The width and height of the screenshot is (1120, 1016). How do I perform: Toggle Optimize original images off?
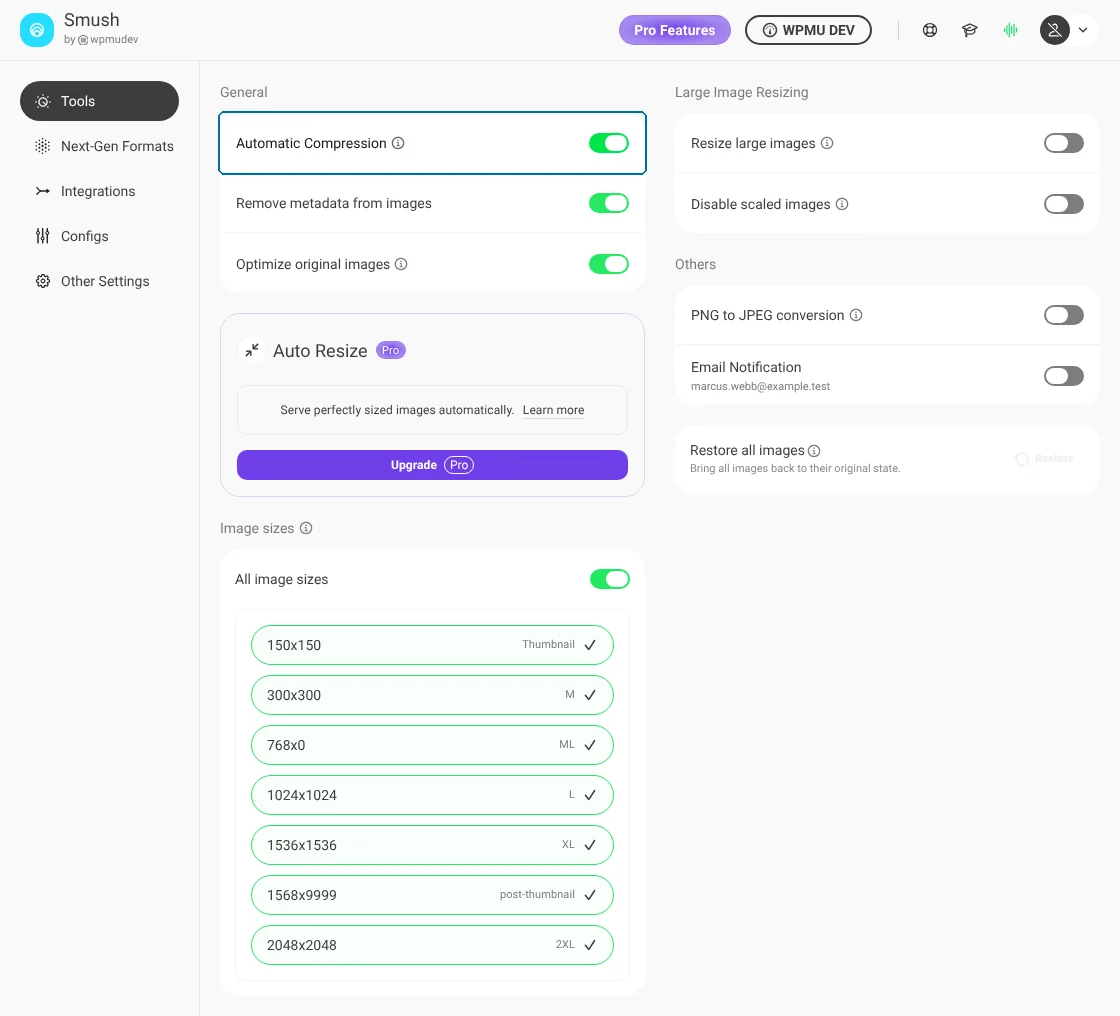tap(609, 264)
